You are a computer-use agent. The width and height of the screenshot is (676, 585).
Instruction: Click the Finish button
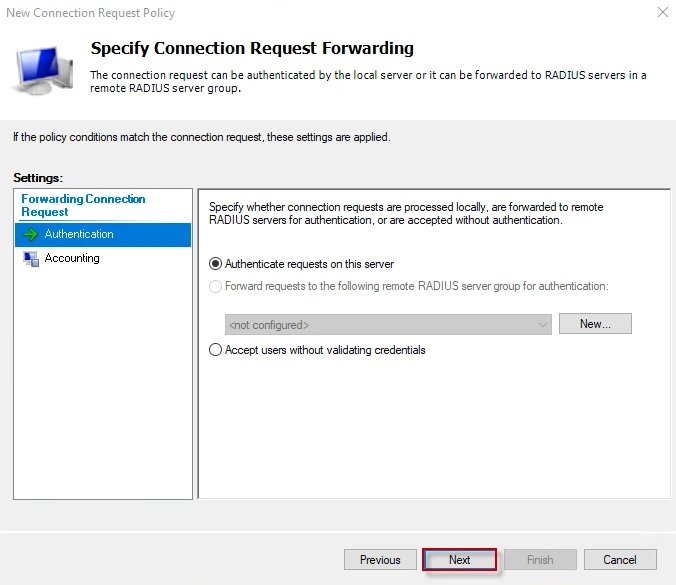tap(540, 560)
